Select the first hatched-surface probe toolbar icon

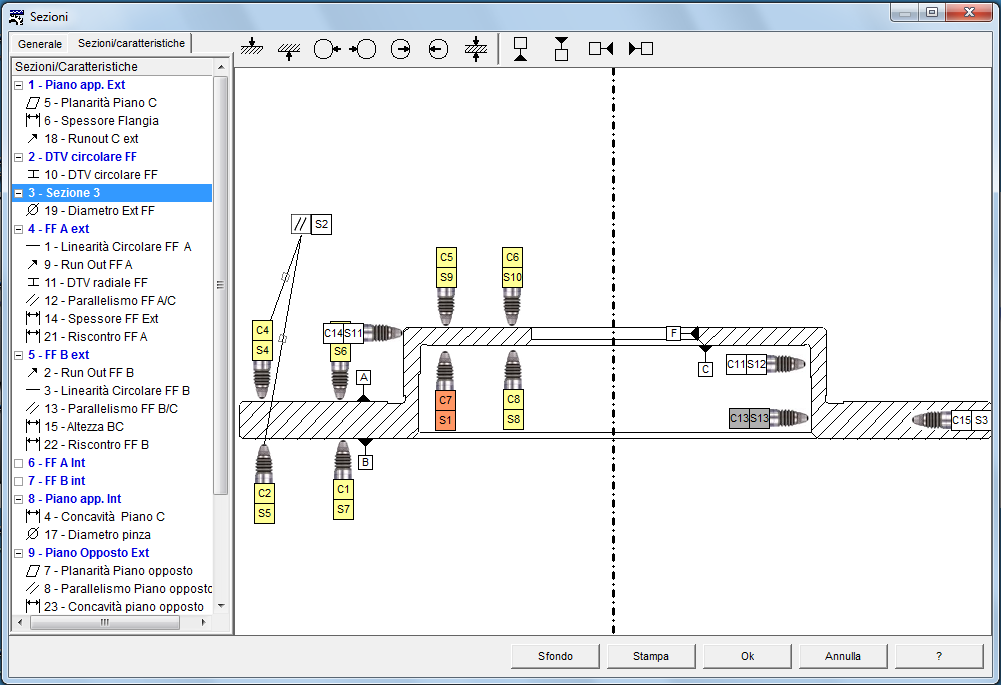click(252, 49)
